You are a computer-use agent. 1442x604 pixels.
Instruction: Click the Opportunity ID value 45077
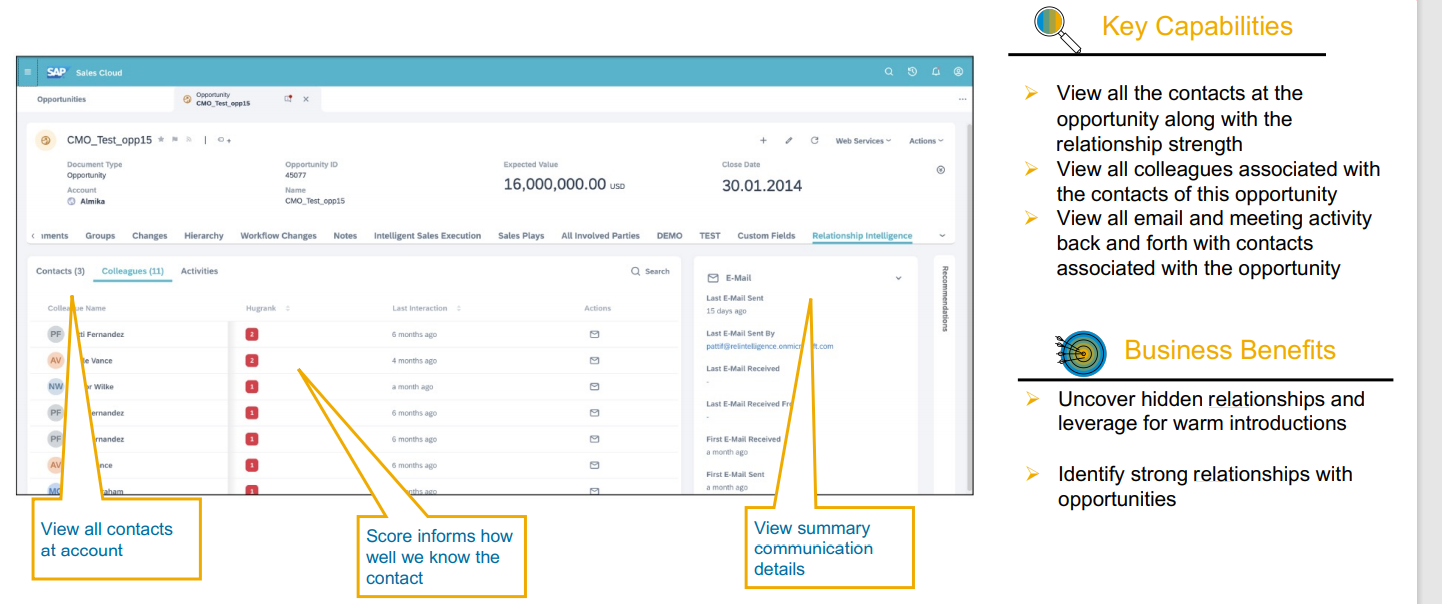[296, 175]
